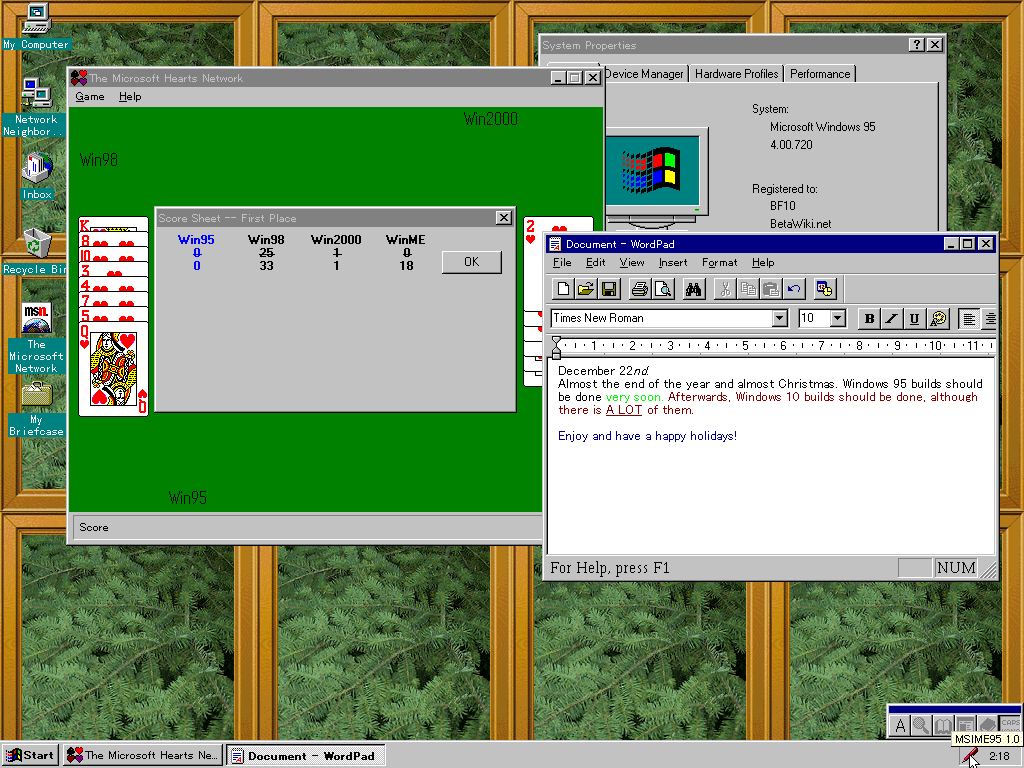This screenshot has height=768, width=1024.
Task: Switch to the Device Manager tab
Action: coord(644,74)
